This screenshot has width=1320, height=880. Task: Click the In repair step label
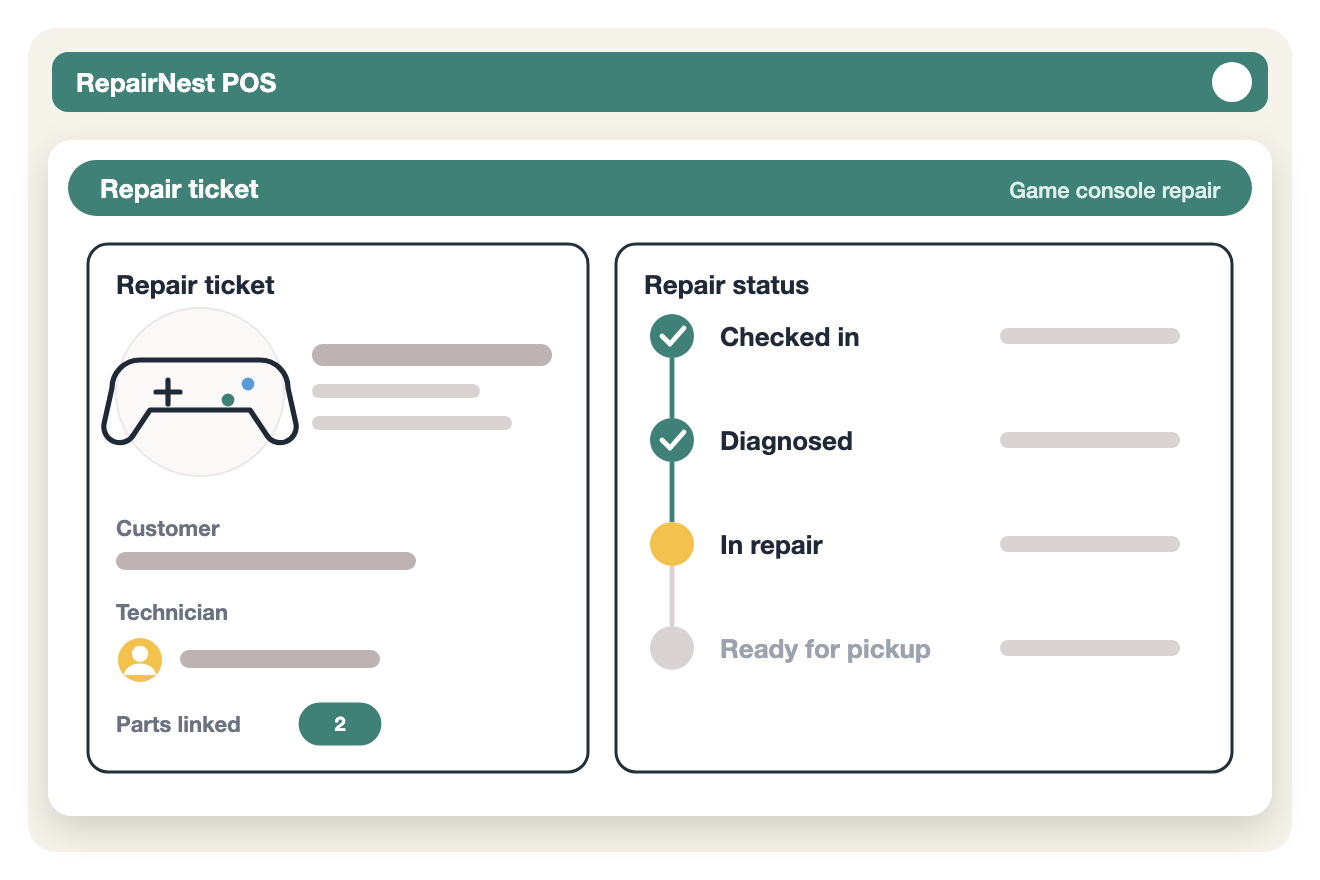772,545
